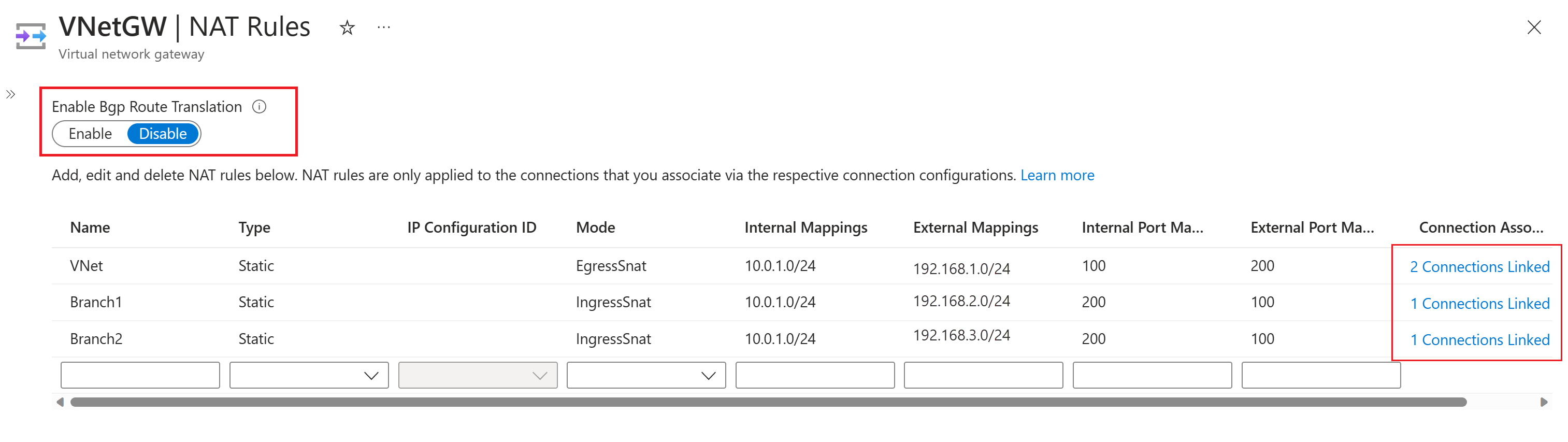The width and height of the screenshot is (1568, 442).
Task: Click the info icon beside Bgp Route Translation
Action: click(260, 107)
